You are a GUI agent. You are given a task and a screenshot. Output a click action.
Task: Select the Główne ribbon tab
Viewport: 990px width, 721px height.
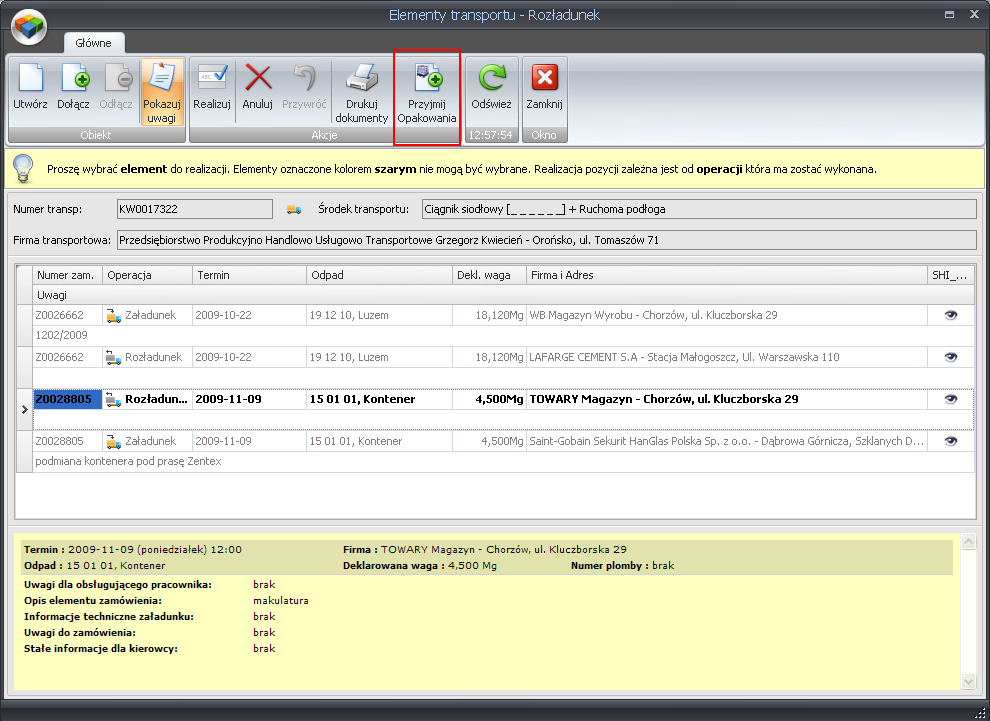[x=93, y=43]
